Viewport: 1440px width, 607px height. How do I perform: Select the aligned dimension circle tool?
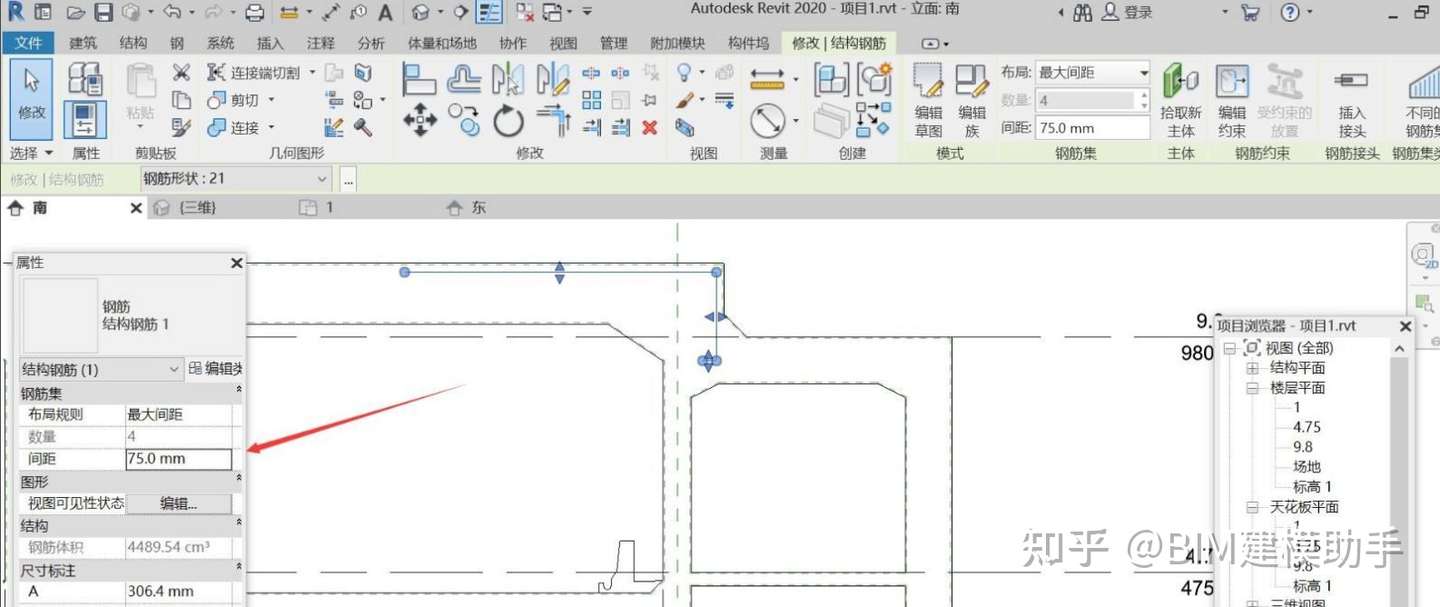pos(768,121)
